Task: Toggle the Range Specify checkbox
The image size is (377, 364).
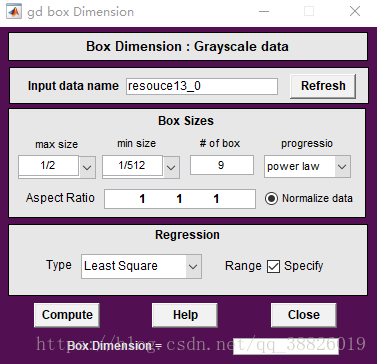Action: tap(273, 266)
